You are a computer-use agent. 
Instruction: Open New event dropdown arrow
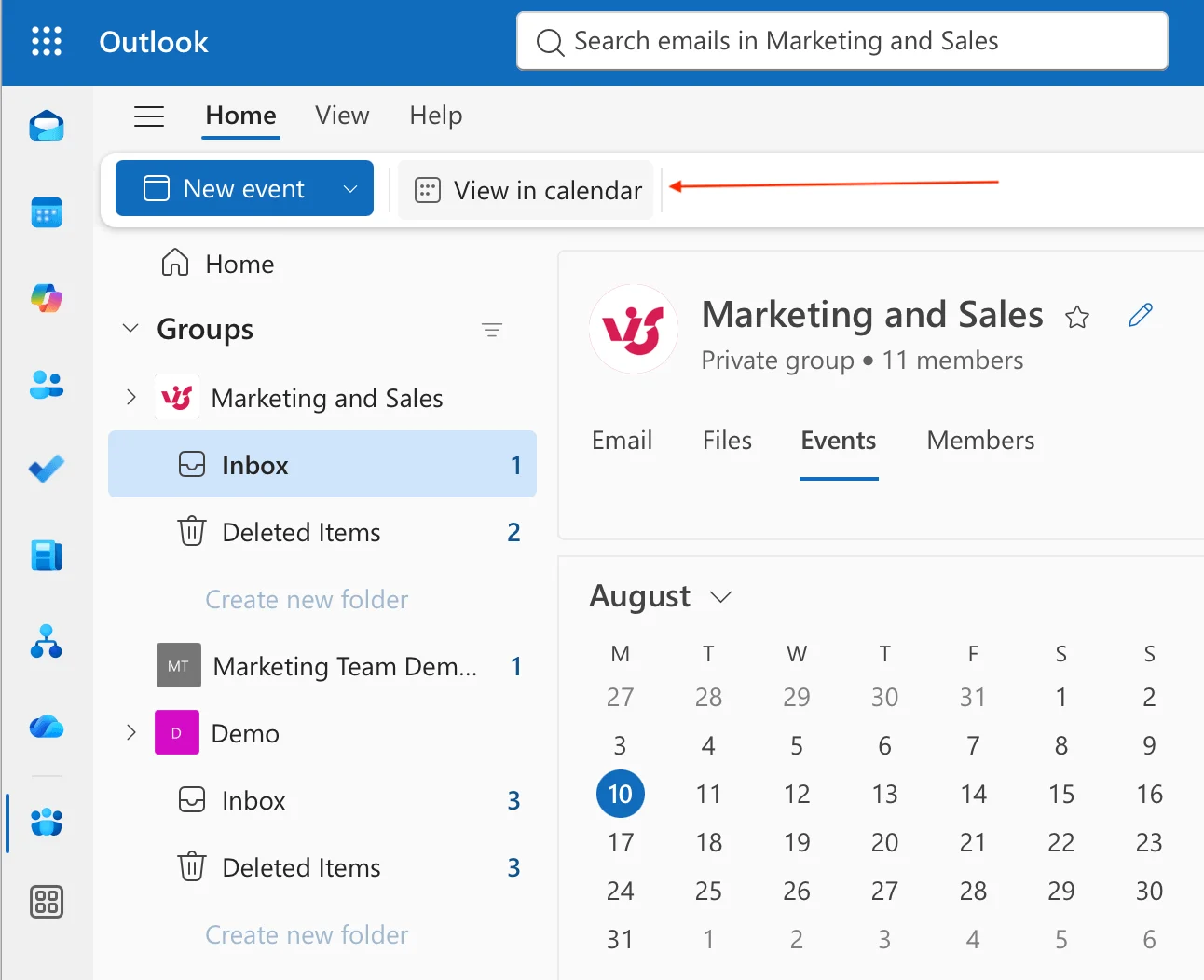point(350,189)
